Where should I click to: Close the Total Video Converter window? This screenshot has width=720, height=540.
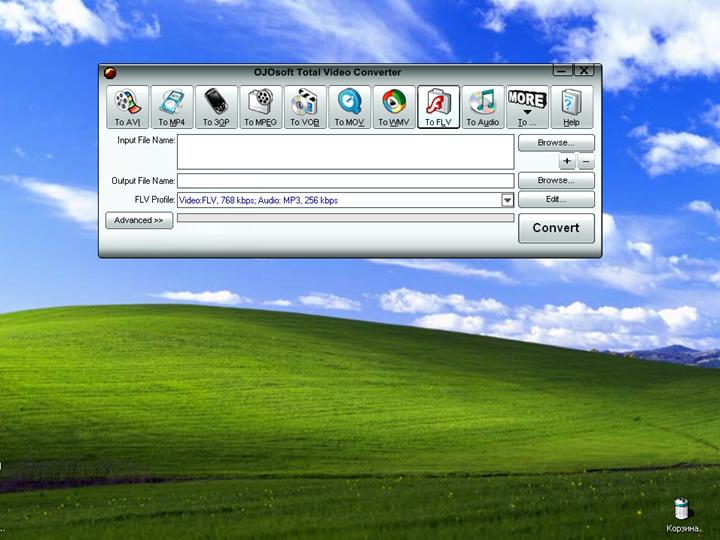point(584,70)
